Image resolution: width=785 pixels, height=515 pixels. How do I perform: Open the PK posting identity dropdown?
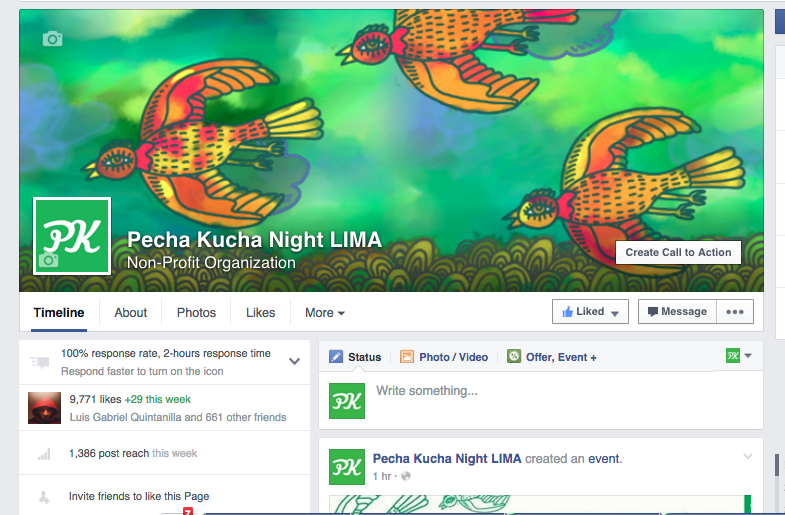pos(738,356)
